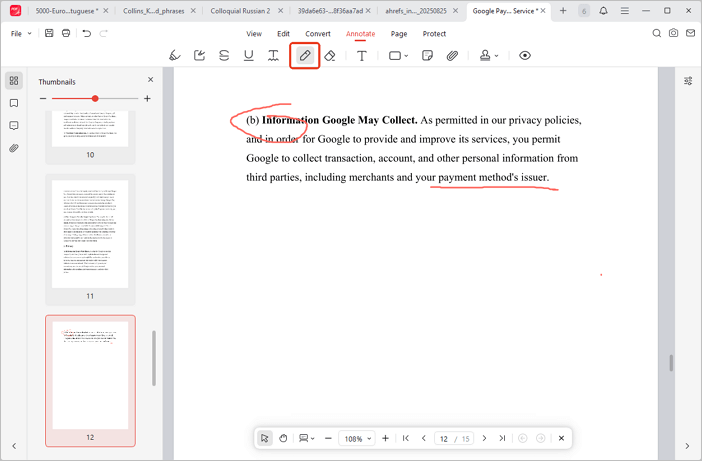Switch to Colloquial Russian 2 tab
The image size is (702, 461).
(x=240, y=11)
